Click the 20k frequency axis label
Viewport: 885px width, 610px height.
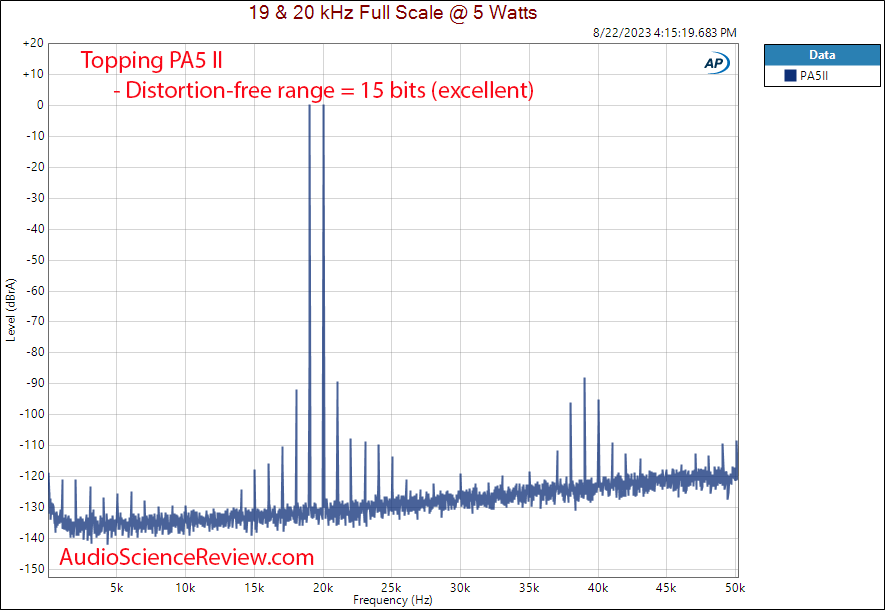(323, 588)
